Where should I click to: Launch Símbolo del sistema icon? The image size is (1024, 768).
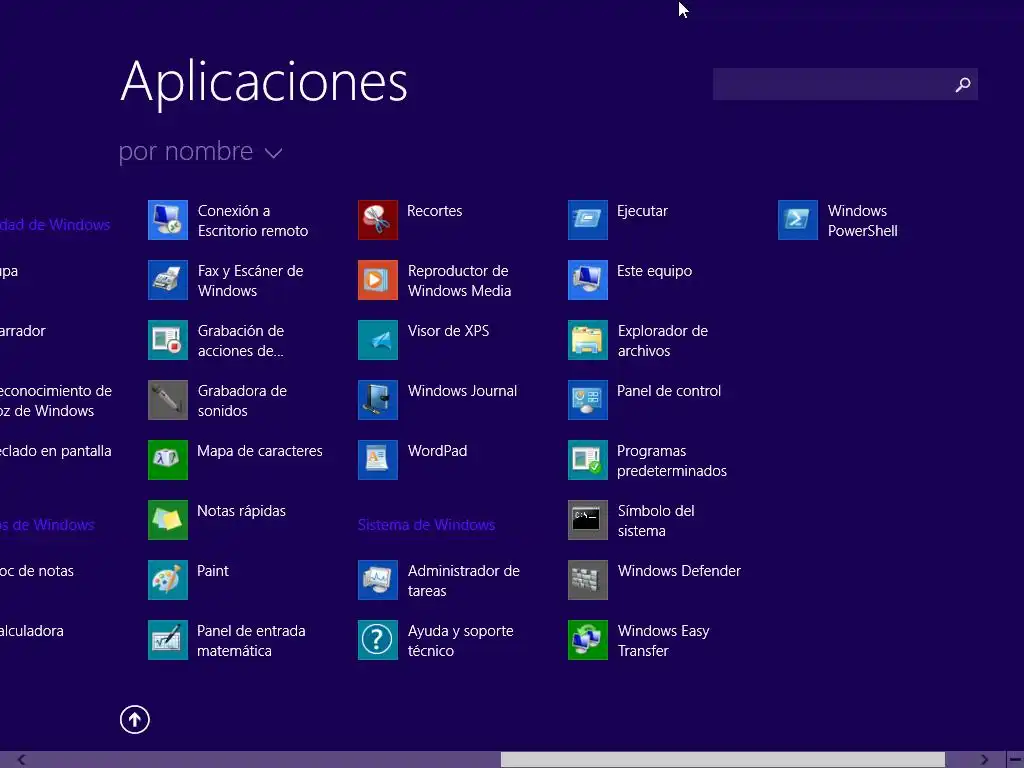tap(588, 520)
